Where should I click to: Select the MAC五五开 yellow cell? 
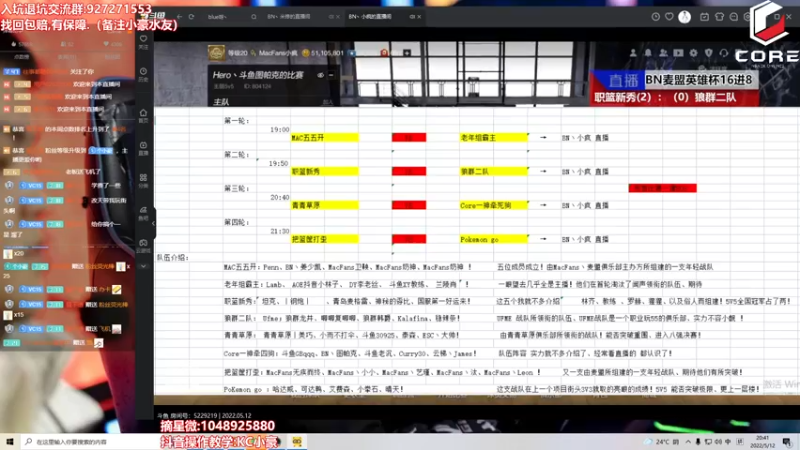pos(324,138)
